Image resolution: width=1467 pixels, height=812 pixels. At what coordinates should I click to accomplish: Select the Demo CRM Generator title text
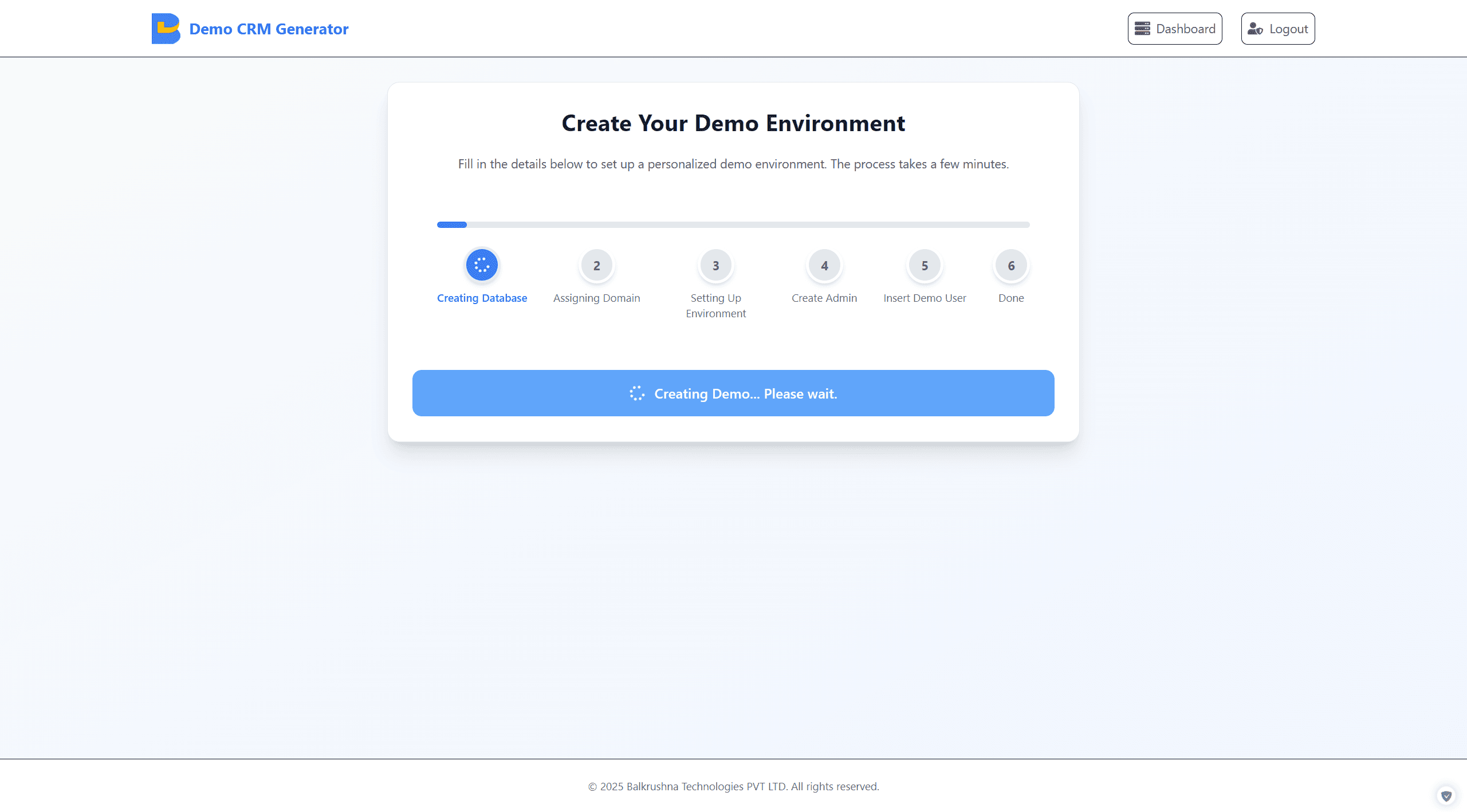pos(269,28)
